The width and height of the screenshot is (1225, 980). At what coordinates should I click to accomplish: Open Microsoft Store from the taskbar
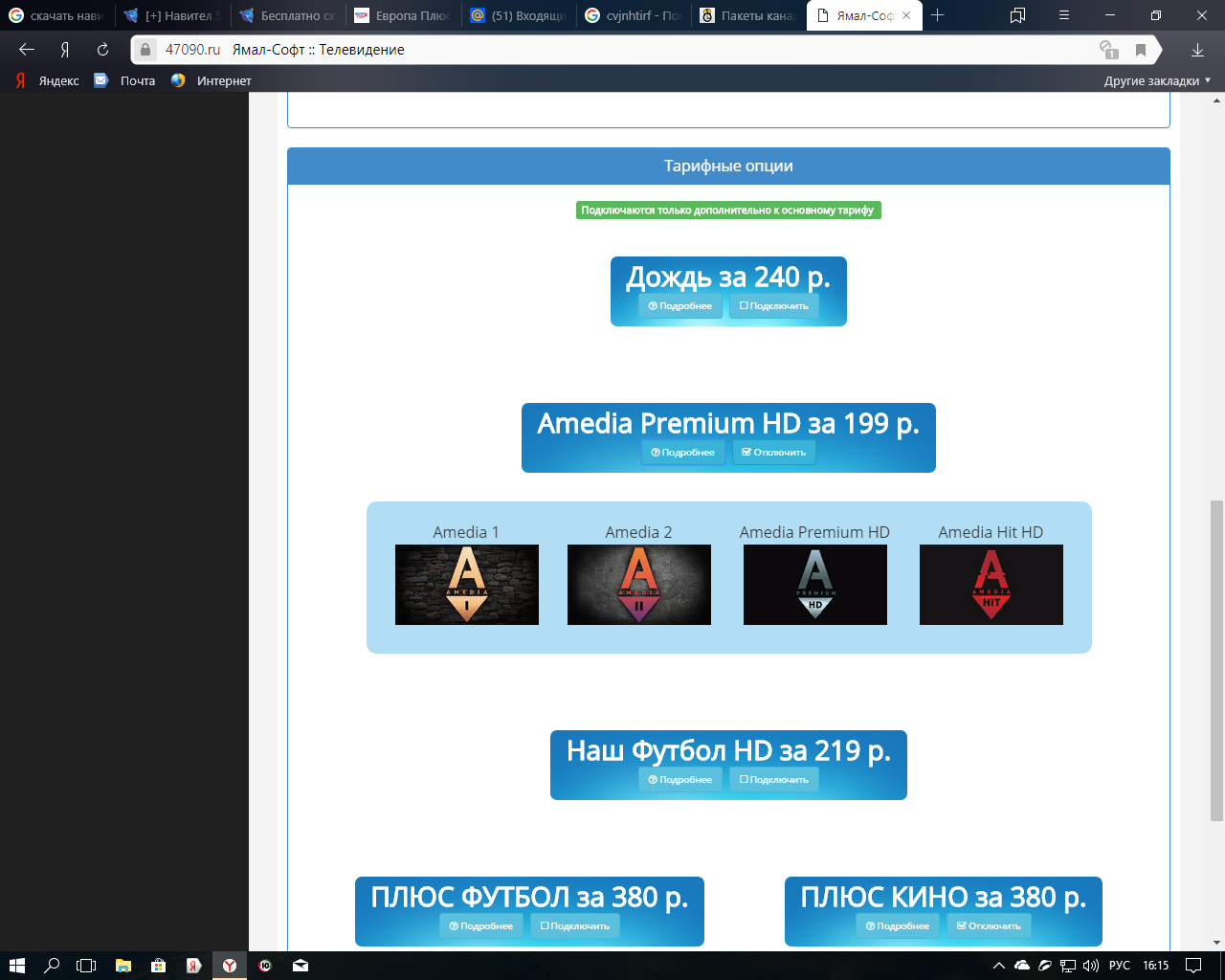tap(158, 966)
